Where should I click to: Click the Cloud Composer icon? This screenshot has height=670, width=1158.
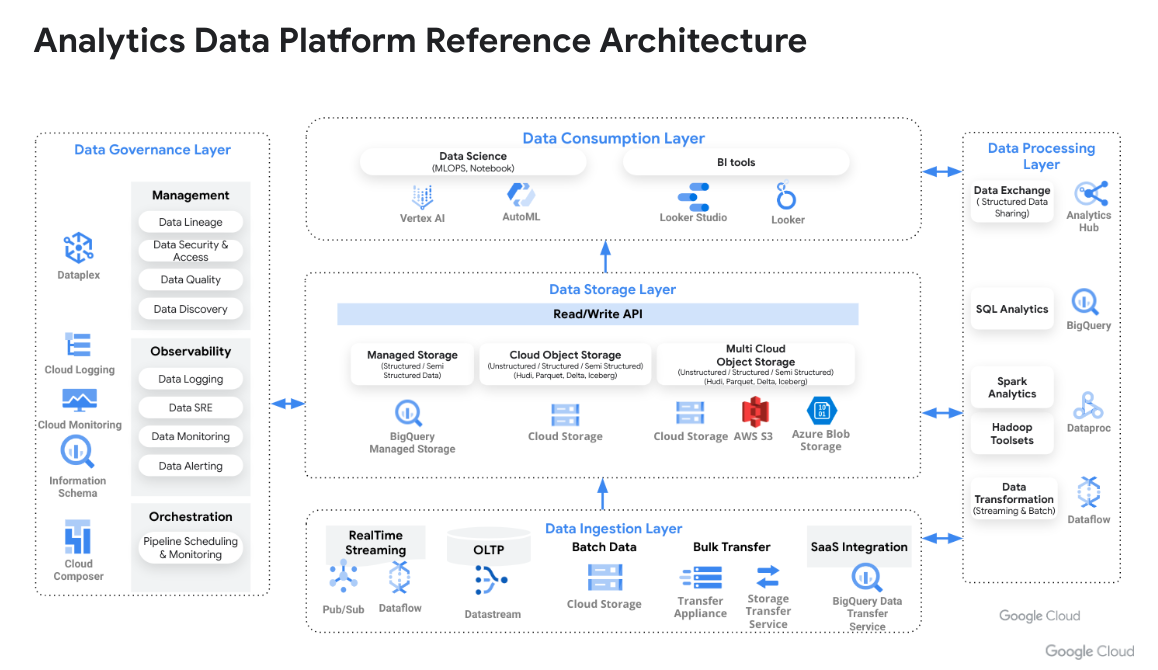[x=78, y=537]
